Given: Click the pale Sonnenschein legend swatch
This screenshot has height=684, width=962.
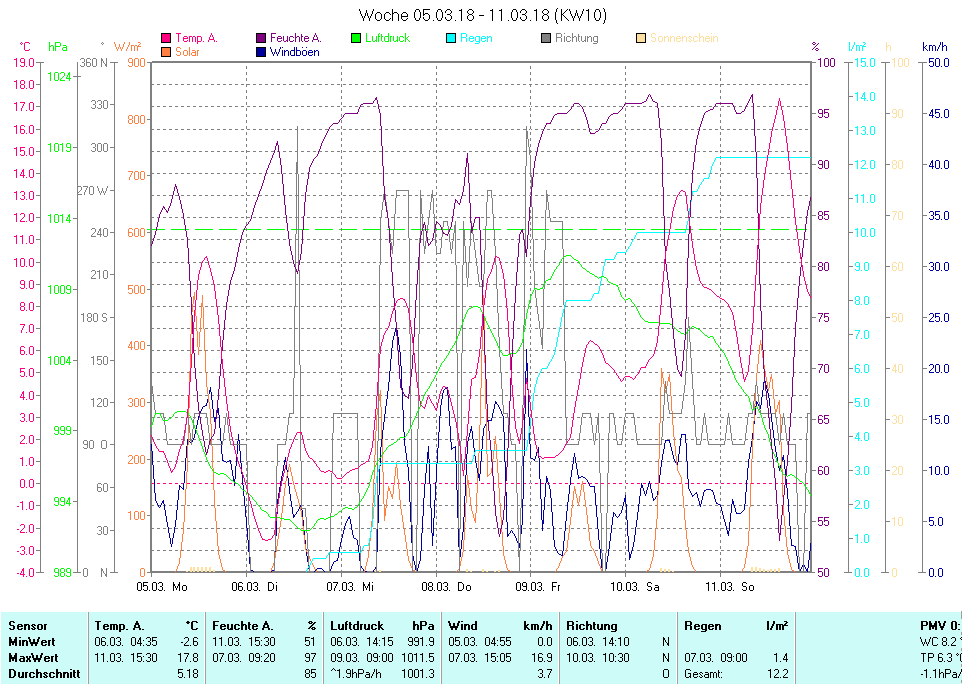Looking at the screenshot, I should [641, 38].
